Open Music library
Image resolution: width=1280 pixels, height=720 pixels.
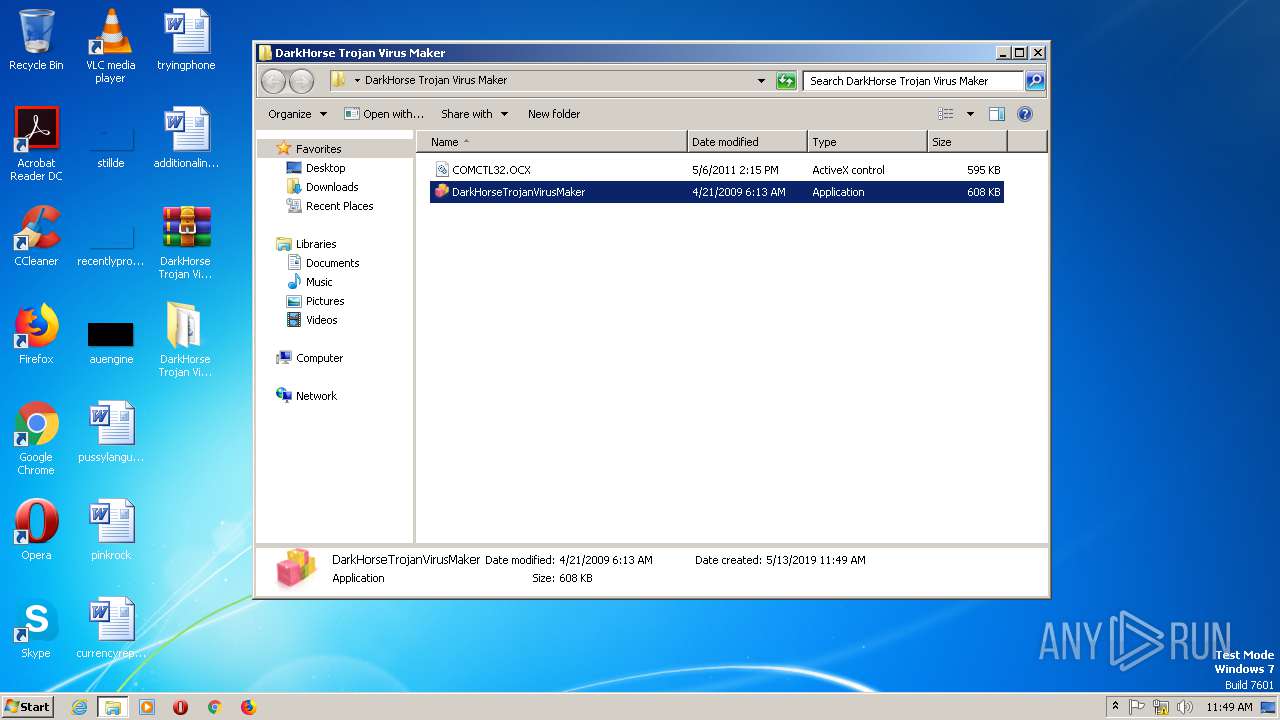310,282
